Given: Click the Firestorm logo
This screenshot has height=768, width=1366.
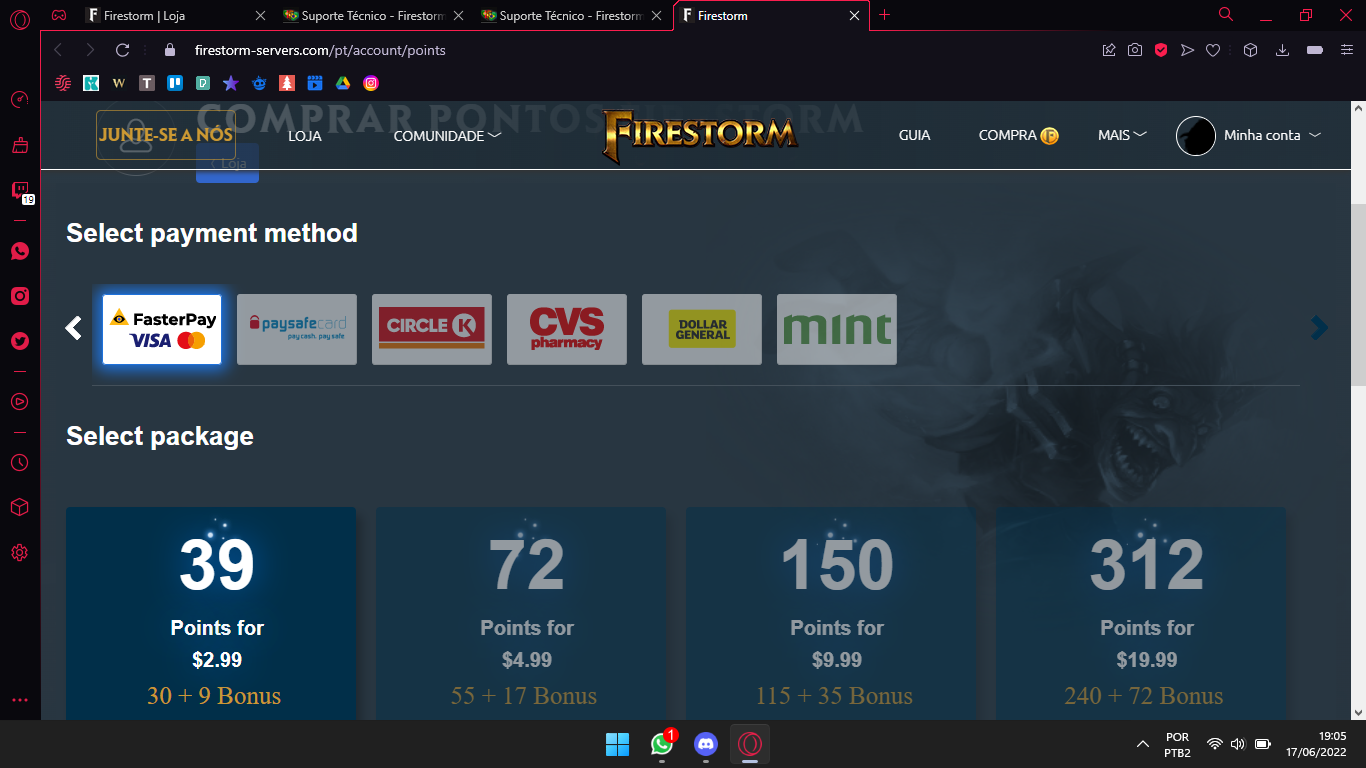Looking at the screenshot, I should click(x=700, y=136).
